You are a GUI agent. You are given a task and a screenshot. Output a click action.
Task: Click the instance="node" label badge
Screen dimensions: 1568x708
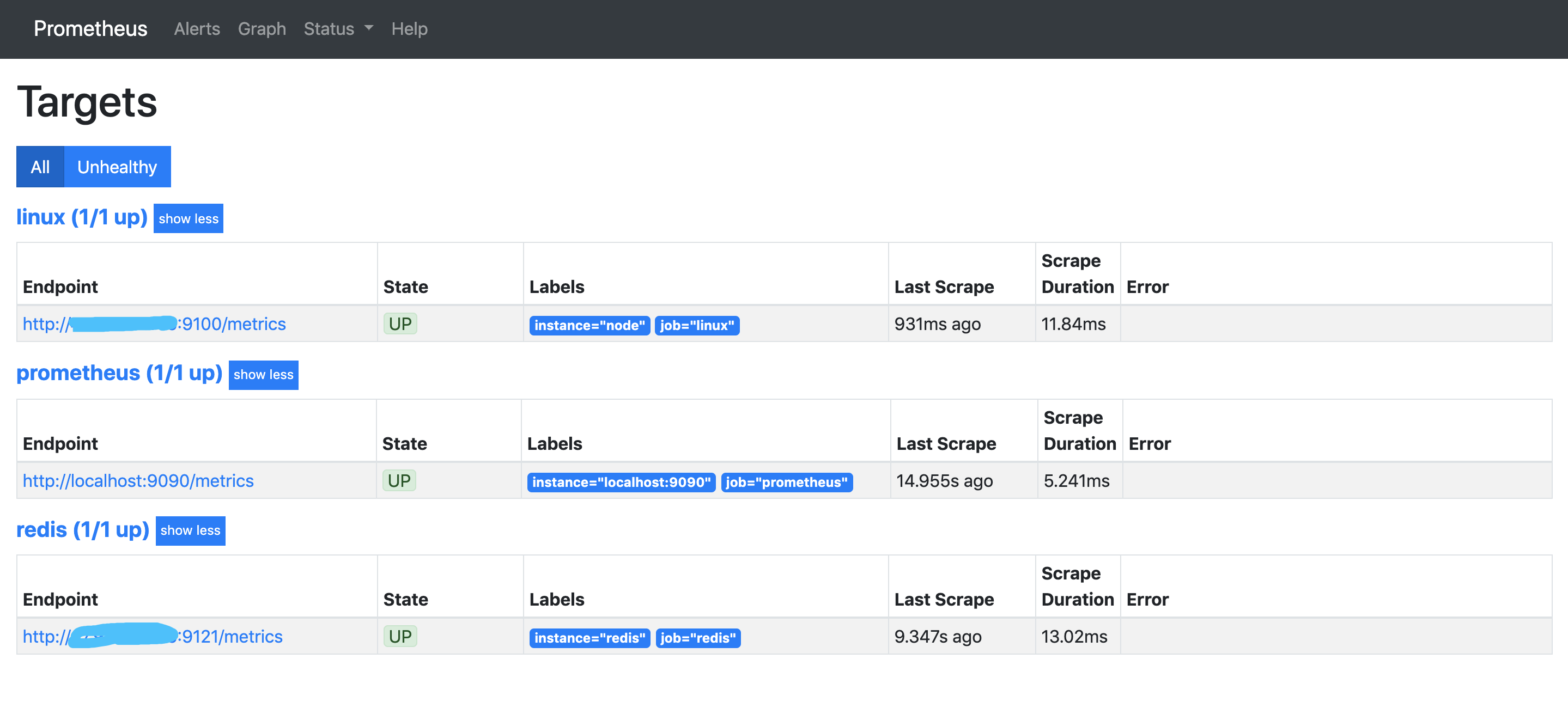pyautogui.click(x=589, y=326)
